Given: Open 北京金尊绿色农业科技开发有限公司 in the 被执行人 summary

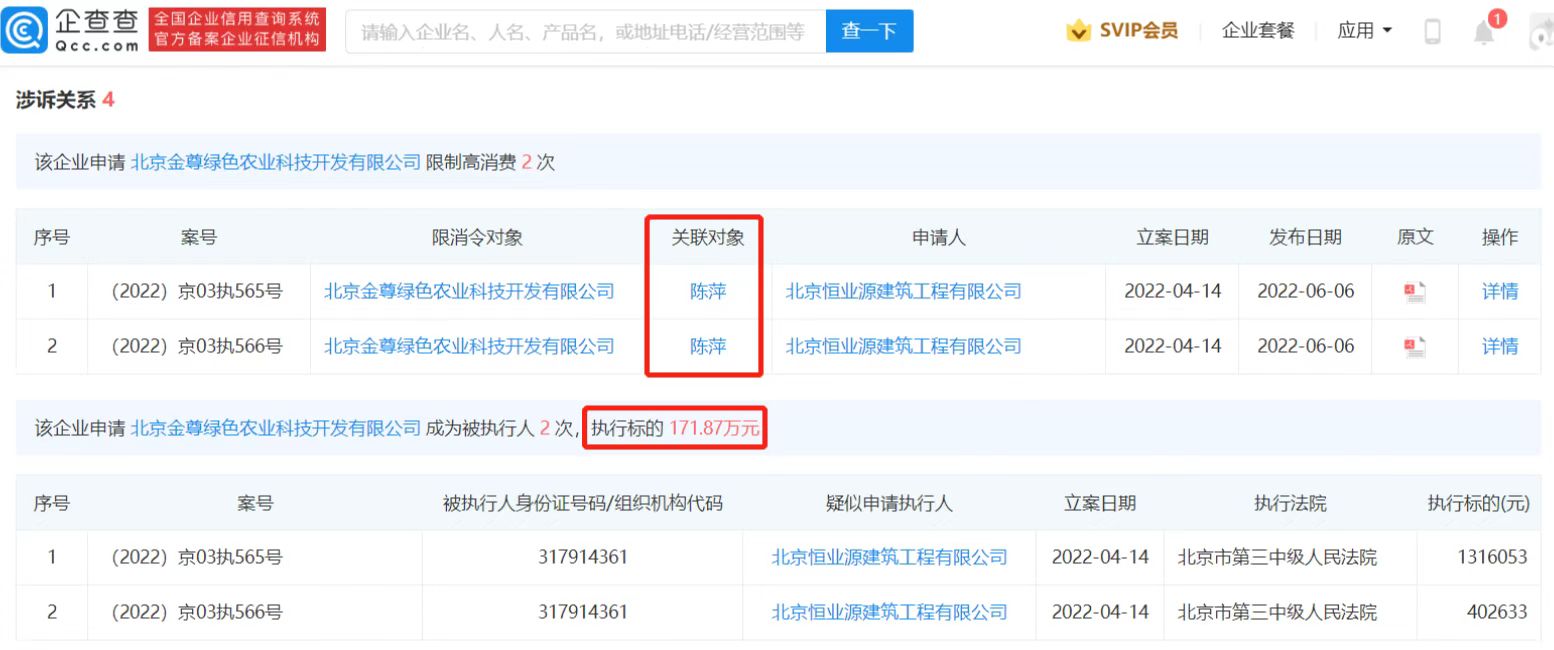Looking at the screenshot, I should point(276,429).
